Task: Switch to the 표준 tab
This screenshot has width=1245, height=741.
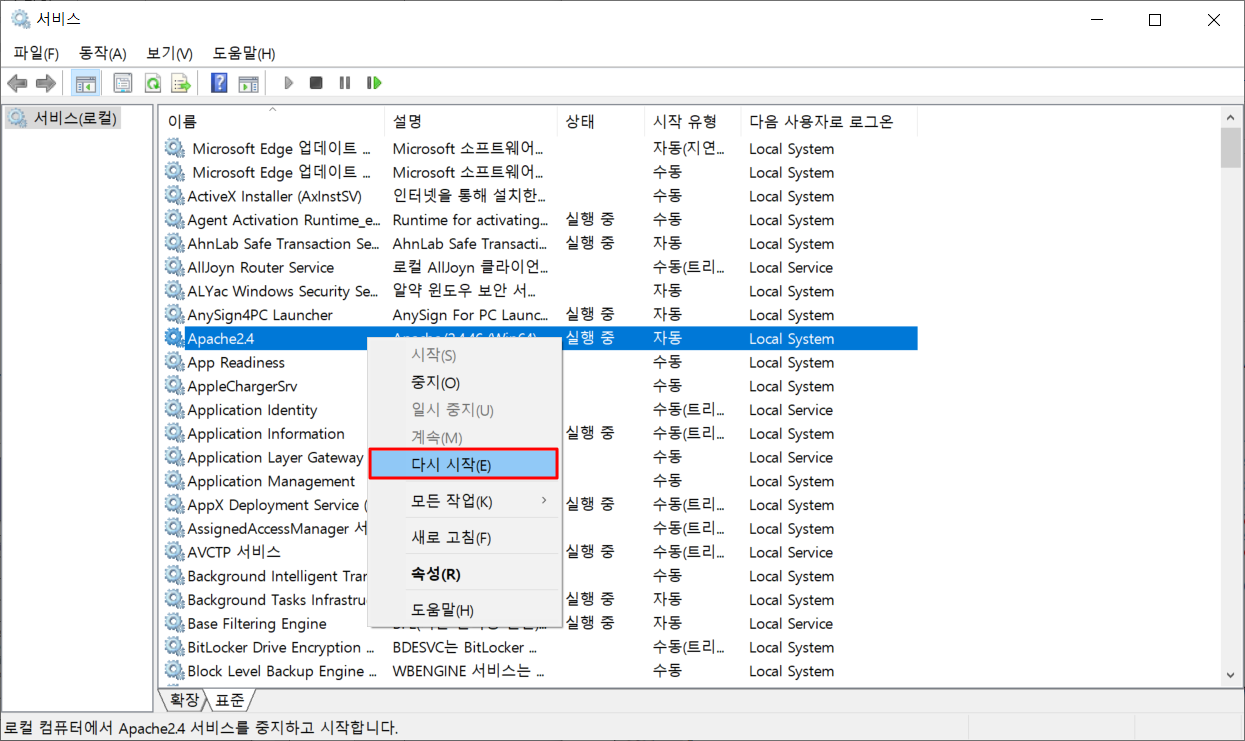Action: (230, 700)
